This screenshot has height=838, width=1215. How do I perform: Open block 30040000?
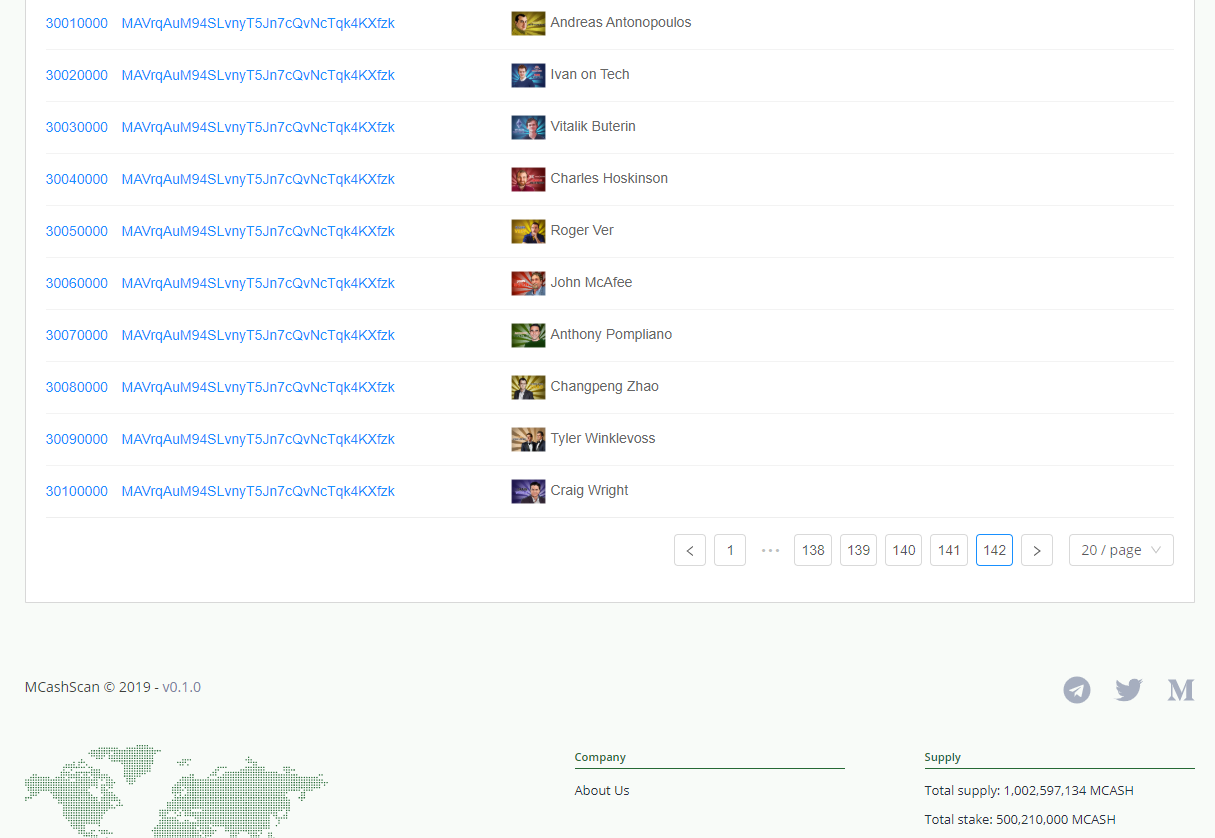click(x=77, y=179)
